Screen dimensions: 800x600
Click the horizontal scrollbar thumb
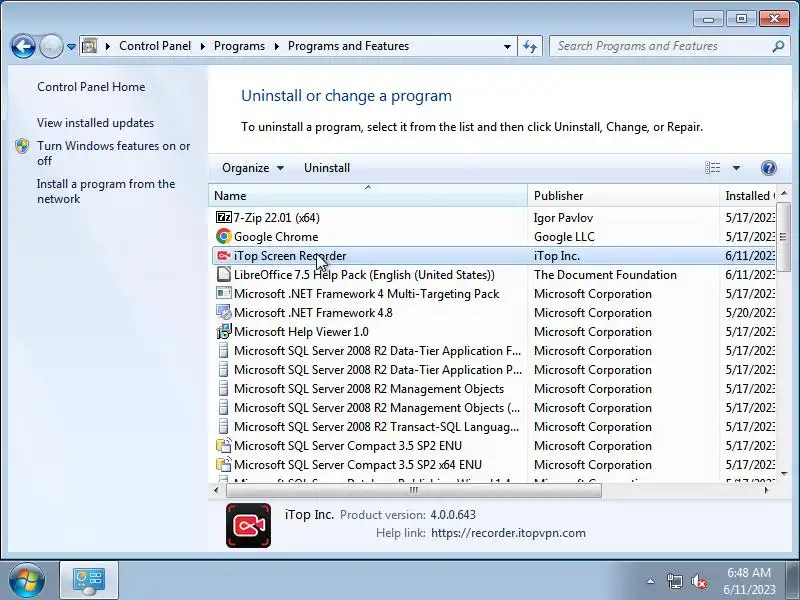(x=414, y=490)
